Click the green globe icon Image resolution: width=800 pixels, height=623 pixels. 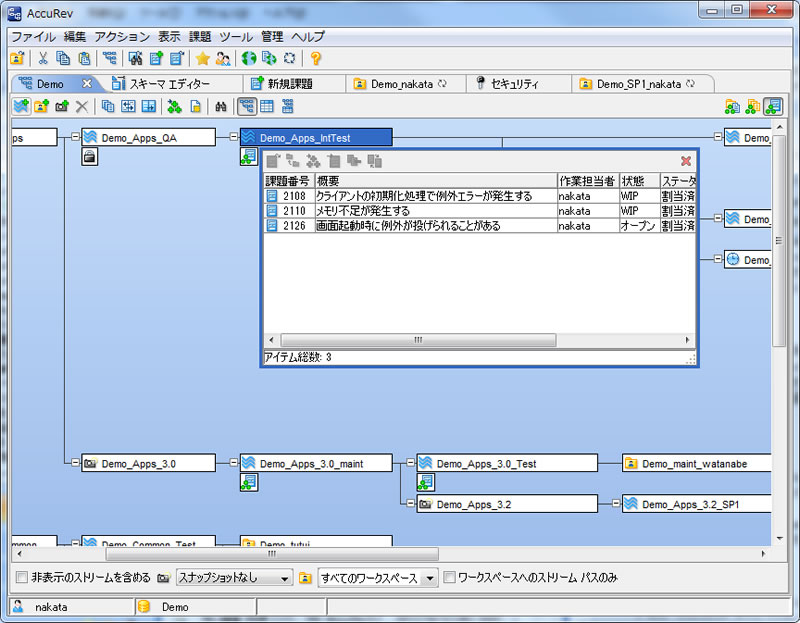248,58
